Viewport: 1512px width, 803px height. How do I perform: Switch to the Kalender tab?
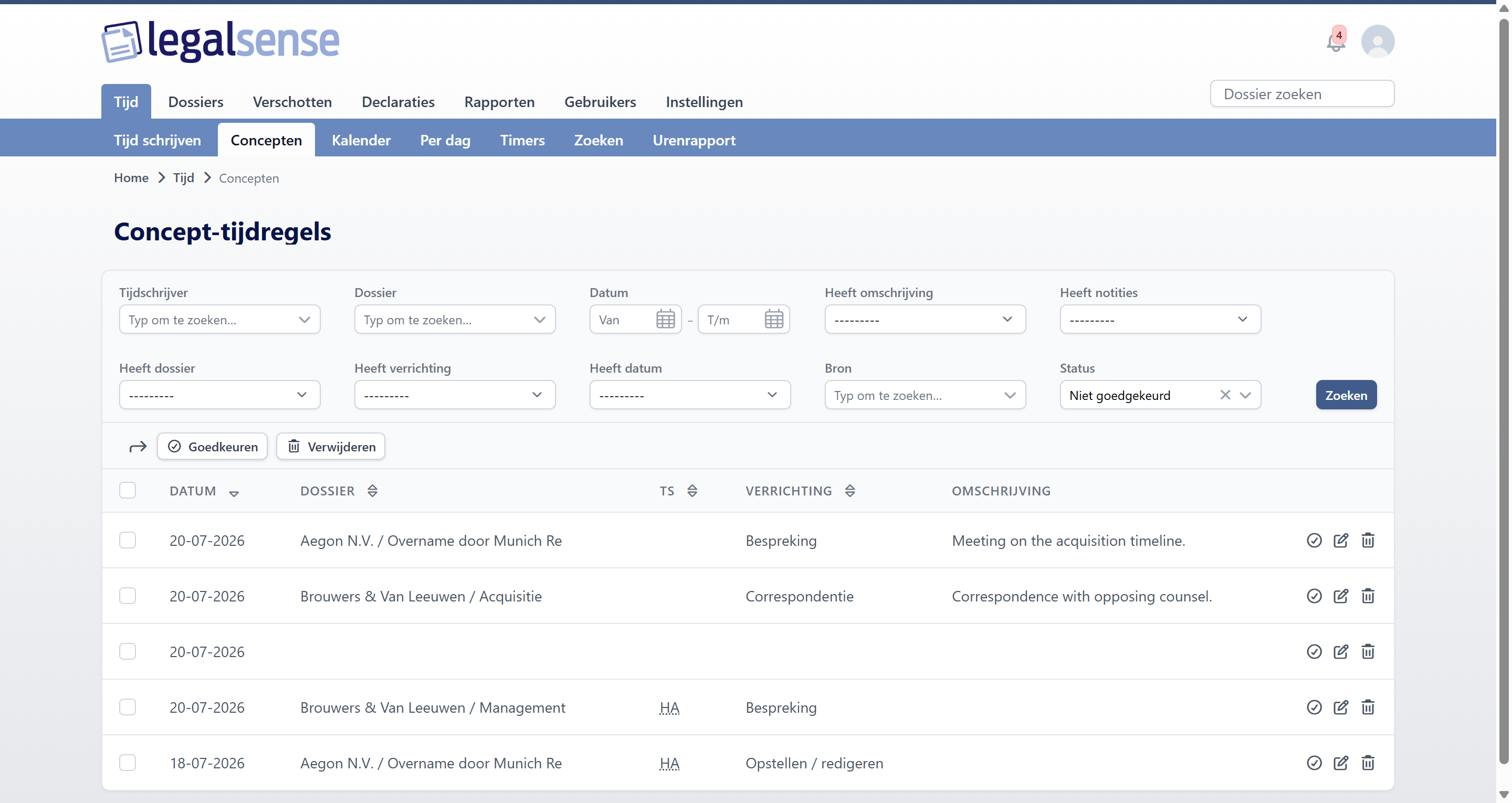pos(360,140)
